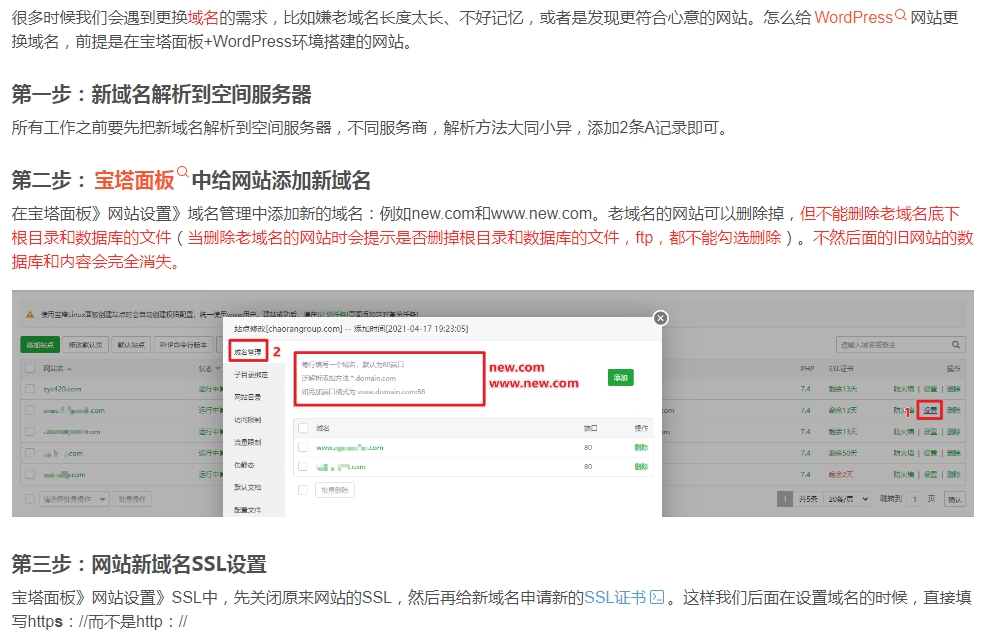Click the 跳转到 page number field
This screenshot has height=637, width=988.
pos(914,499)
